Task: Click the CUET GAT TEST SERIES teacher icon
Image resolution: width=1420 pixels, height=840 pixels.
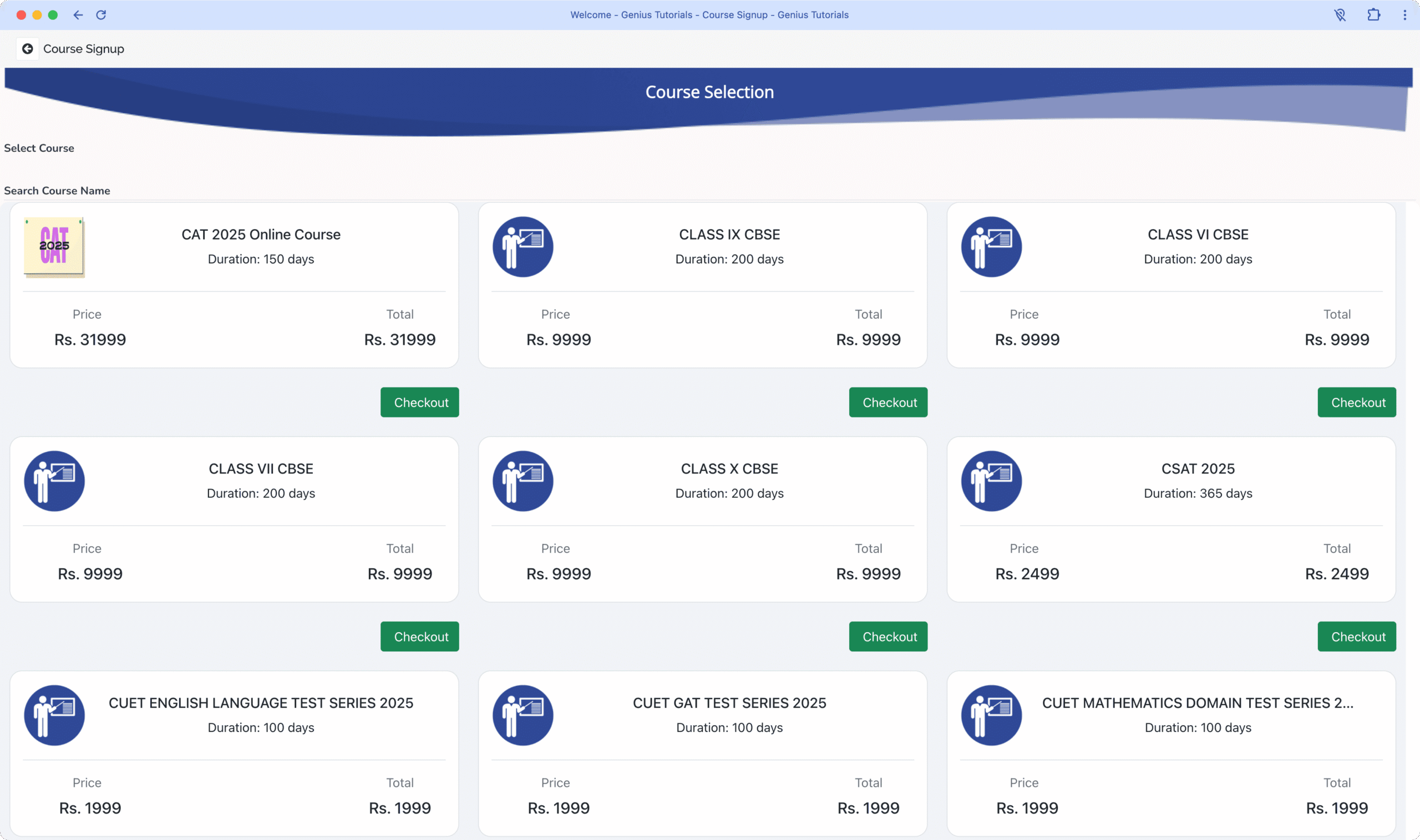Action: [523, 715]
